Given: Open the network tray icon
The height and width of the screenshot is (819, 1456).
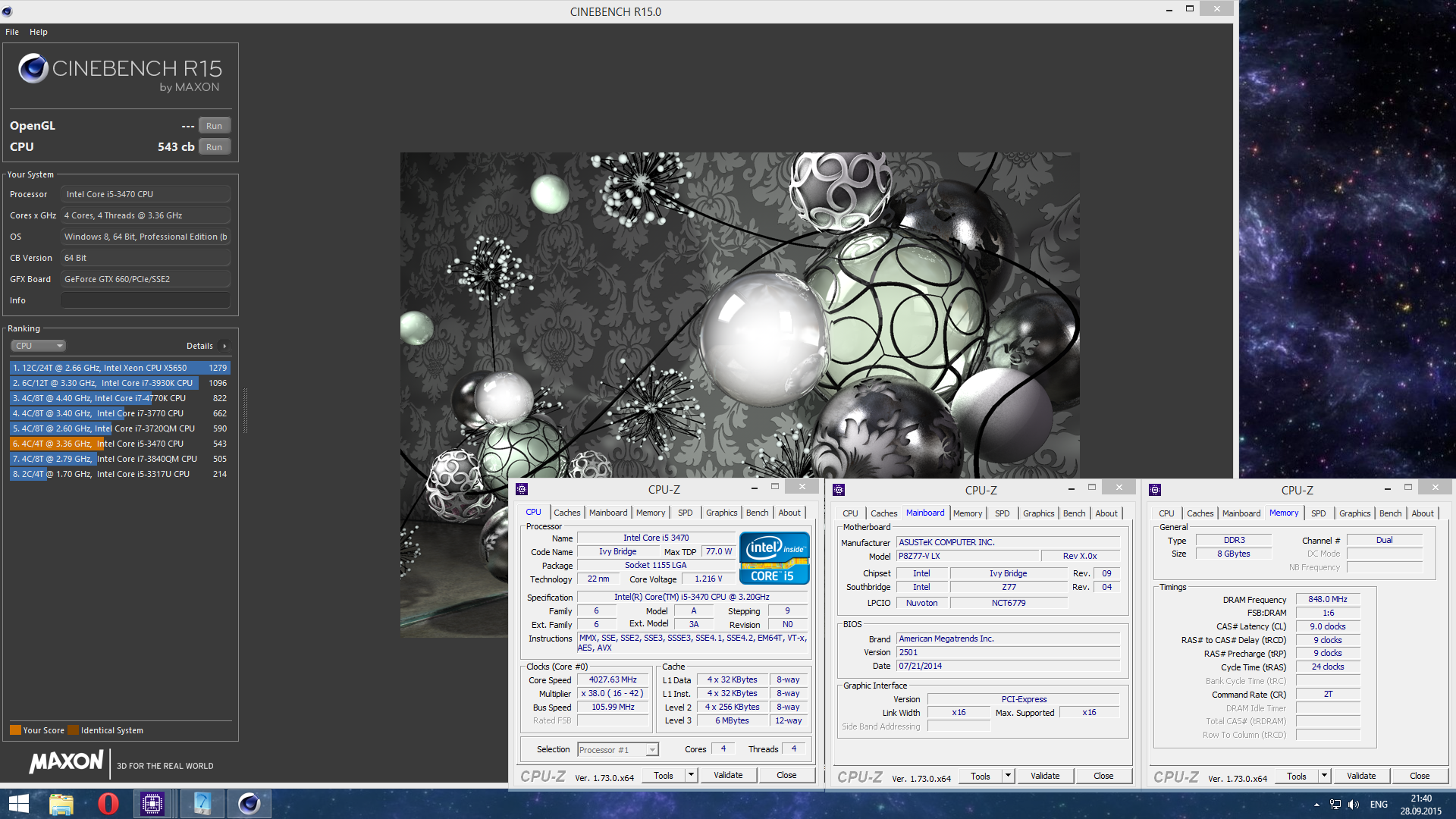Looking at the screenshot, I should [1335, 805].
